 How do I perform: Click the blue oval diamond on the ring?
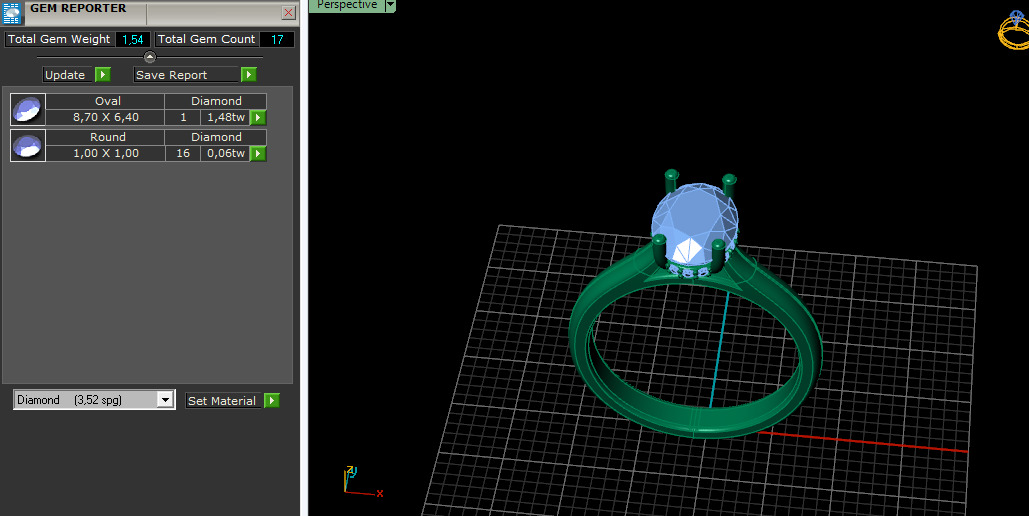694,222
